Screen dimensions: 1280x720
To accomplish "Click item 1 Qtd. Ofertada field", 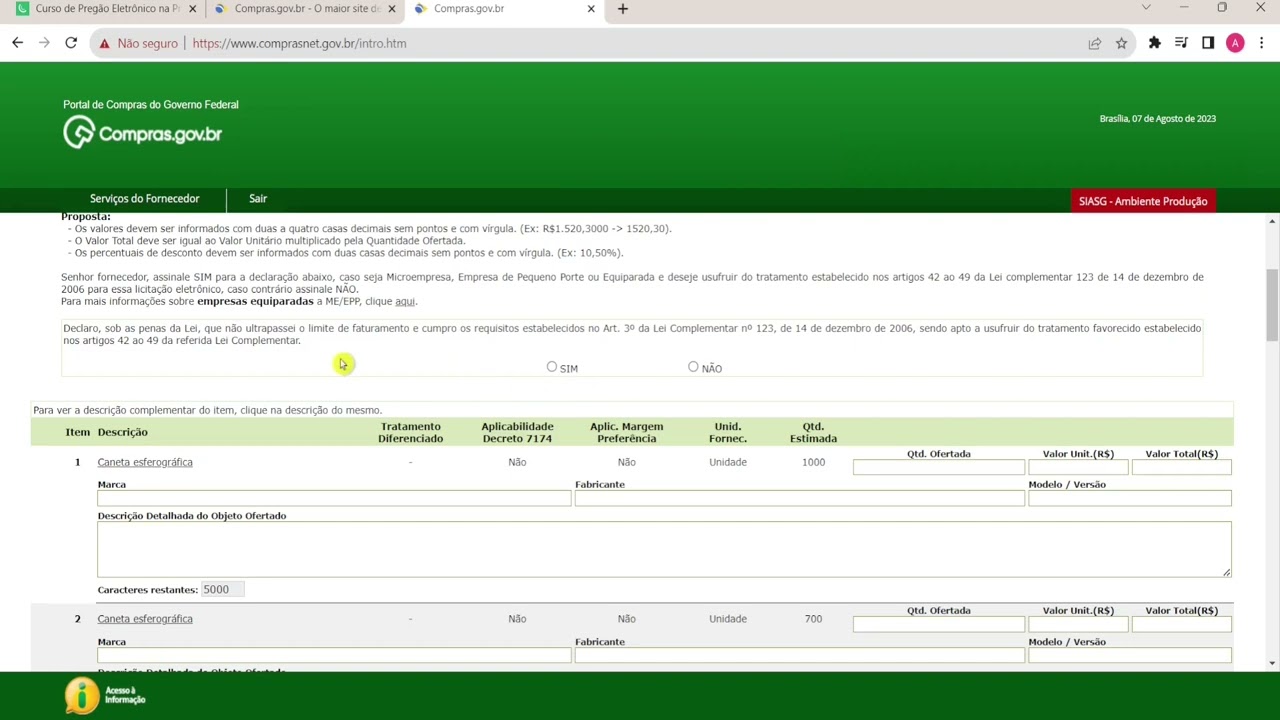I will coord(939,467).
